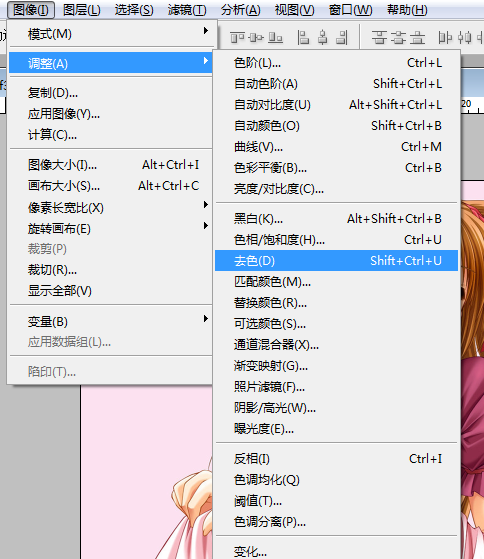Click the distribute left edges icon

pos(445,37)
